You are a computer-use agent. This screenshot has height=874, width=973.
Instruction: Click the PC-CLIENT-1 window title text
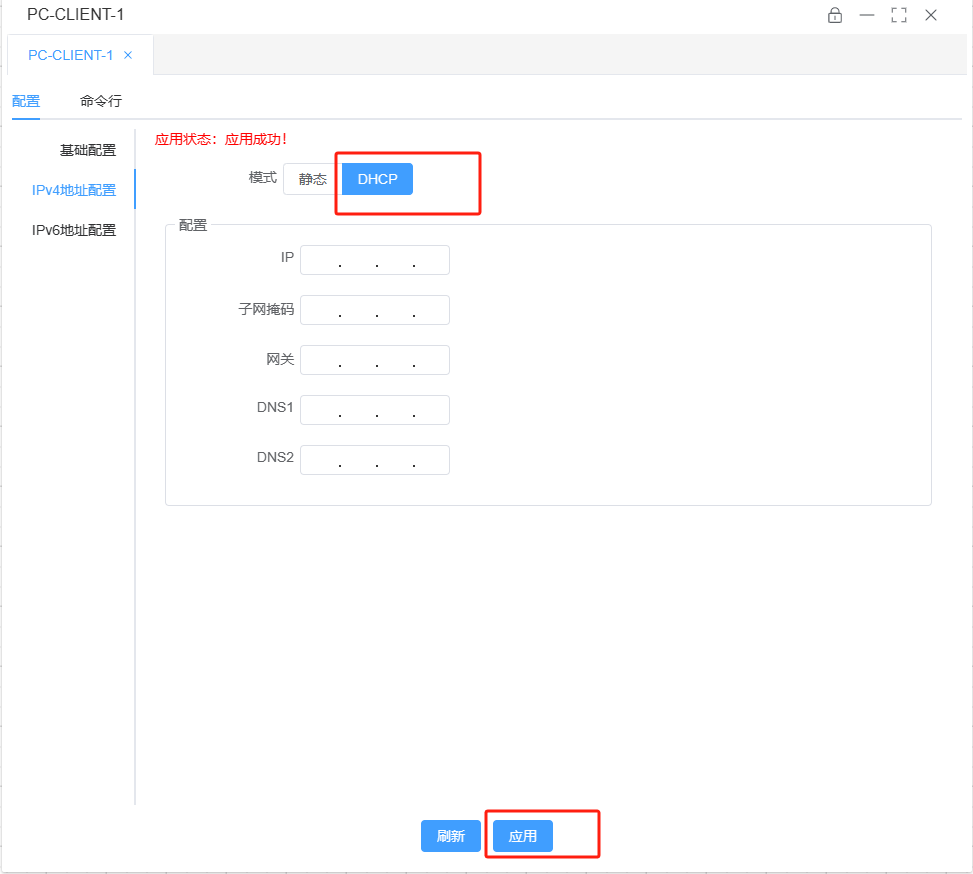tap(75, 14)
